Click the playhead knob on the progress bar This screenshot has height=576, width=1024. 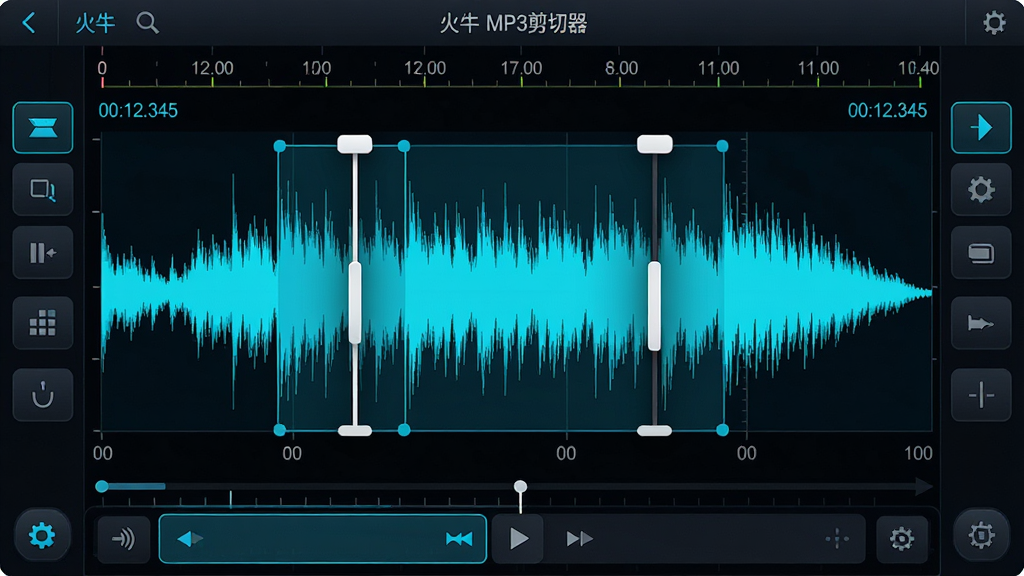coord(520,487)
